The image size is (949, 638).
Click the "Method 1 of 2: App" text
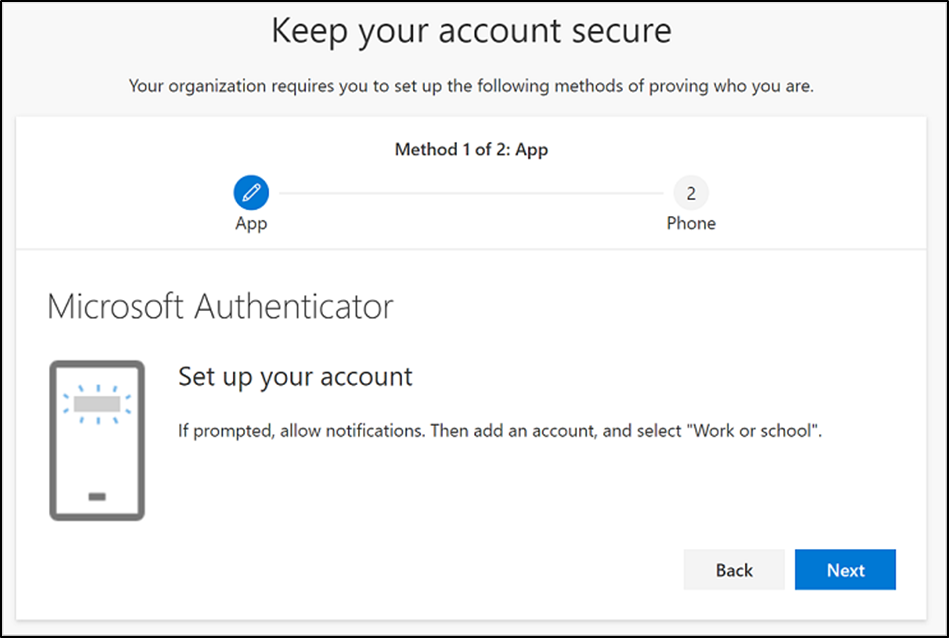471,150
